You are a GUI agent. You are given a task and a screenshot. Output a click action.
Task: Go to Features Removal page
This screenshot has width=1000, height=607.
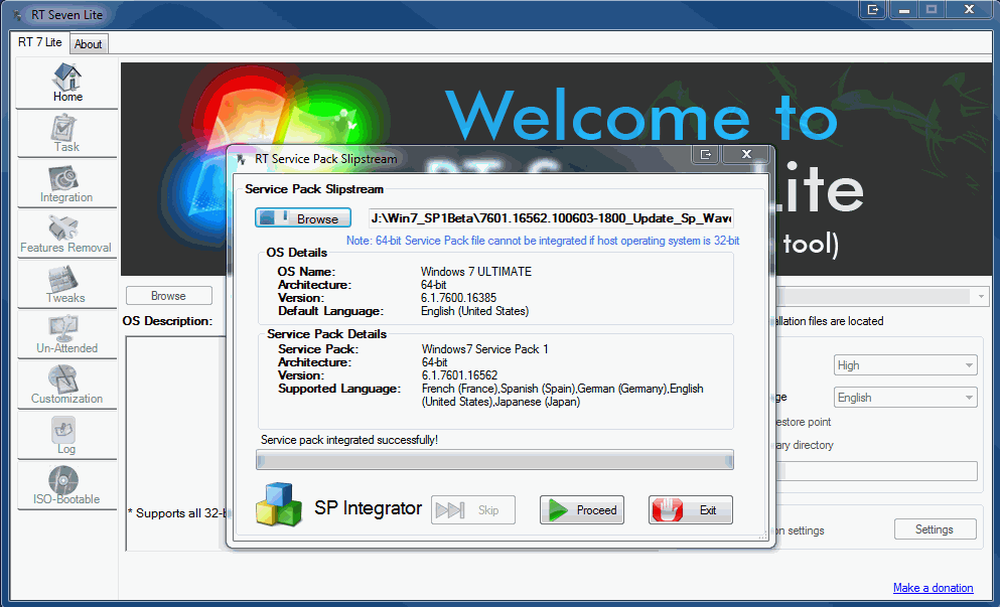[x=67, y=235]
